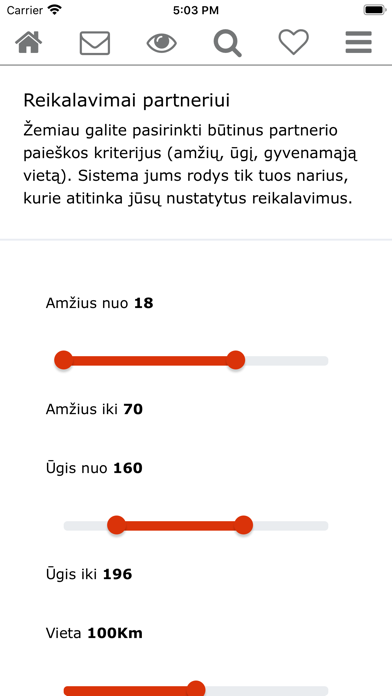This screenshot has width=392, height=696.
Task: Tap the magnifying glass search icon
Action: (227, 43)
